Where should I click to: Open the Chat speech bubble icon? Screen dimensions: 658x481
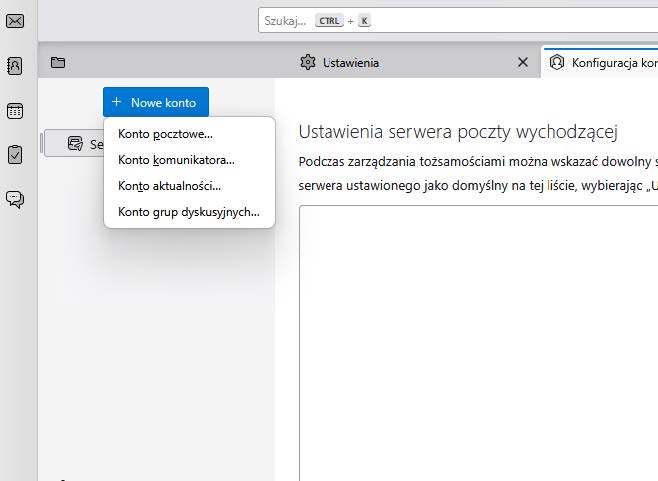click(15, 199)
